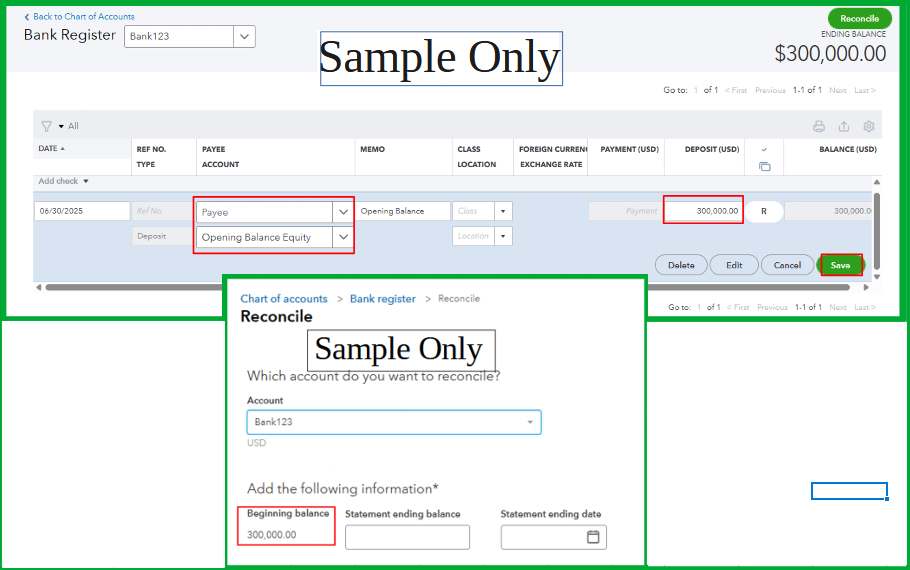Click the BALANCE (USD) column header
Viewport: 910px width, 570px height.
pos(848,150)
